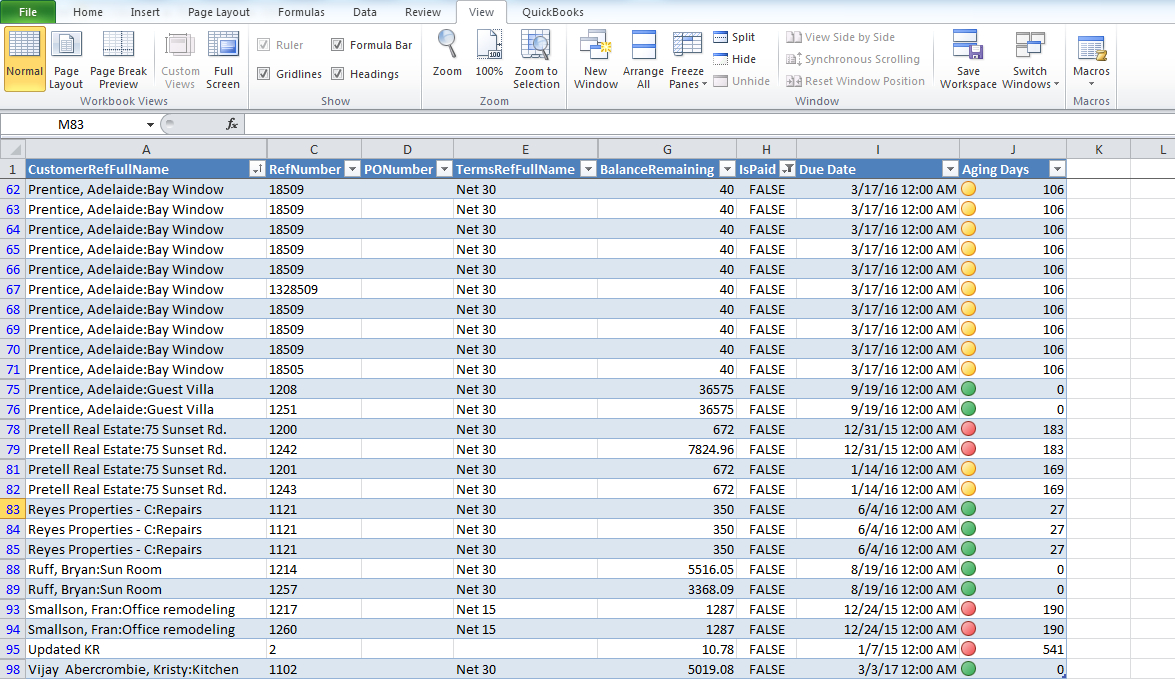Viewport: 1175px width, 679px height.
Task: Click Zoom to Selection
Action: coord(536,58)
